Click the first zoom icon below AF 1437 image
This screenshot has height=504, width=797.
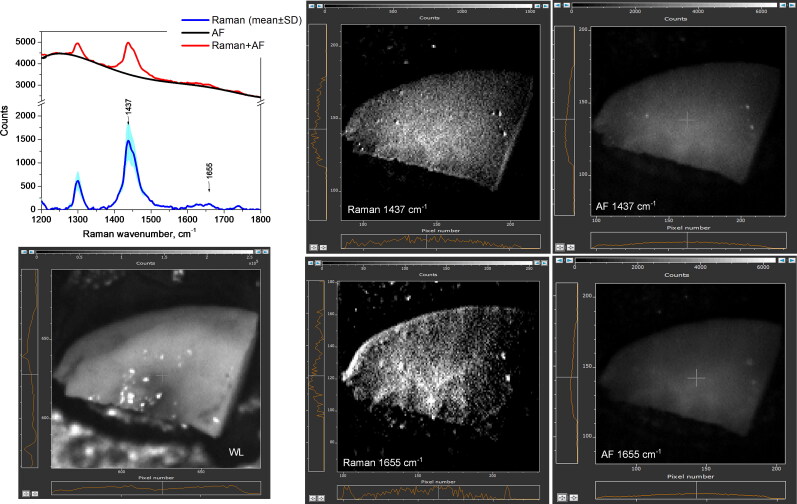pos(560,247)
